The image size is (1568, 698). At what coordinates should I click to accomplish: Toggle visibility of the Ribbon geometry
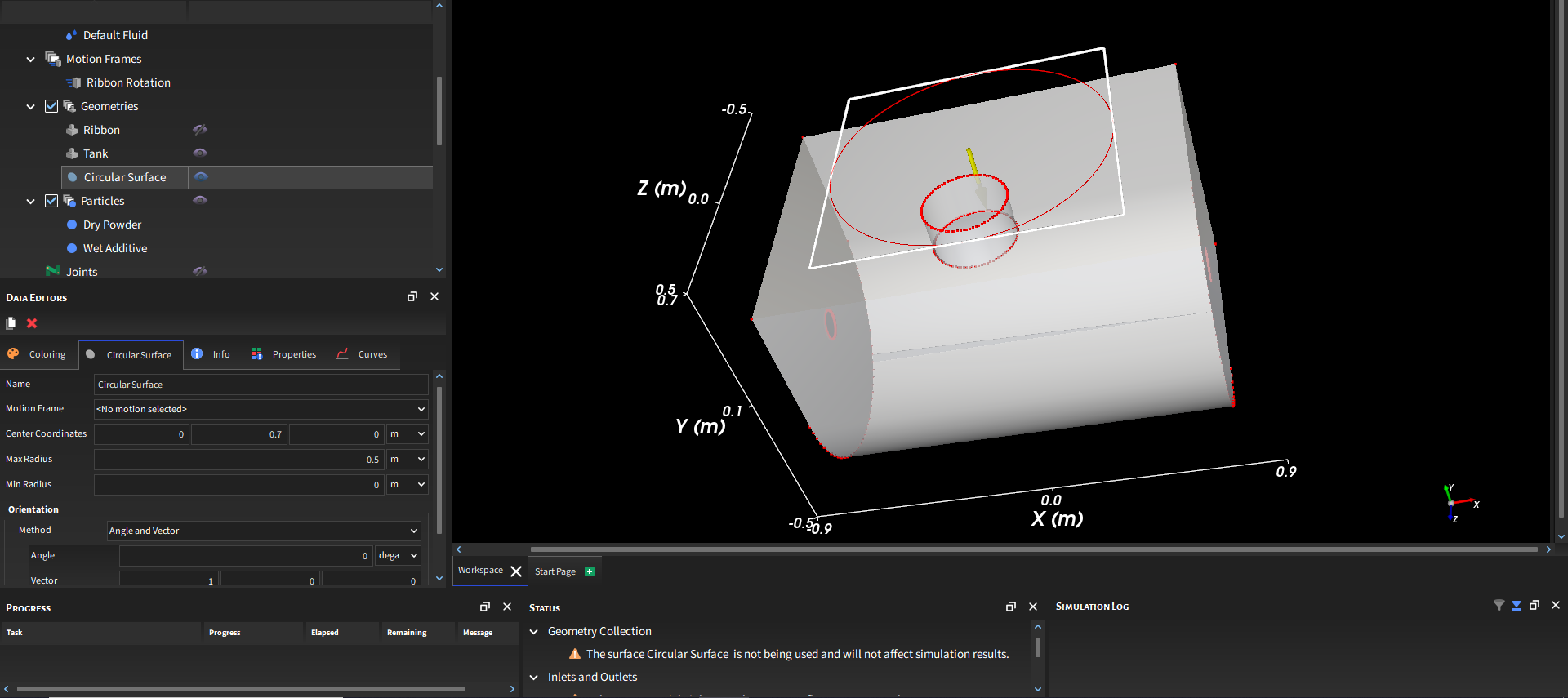coord(200,130)
